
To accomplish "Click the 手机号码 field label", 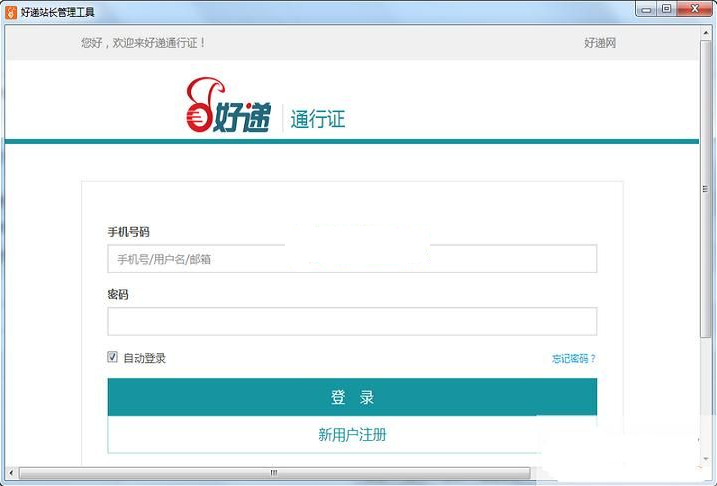I will click(128, 232).
